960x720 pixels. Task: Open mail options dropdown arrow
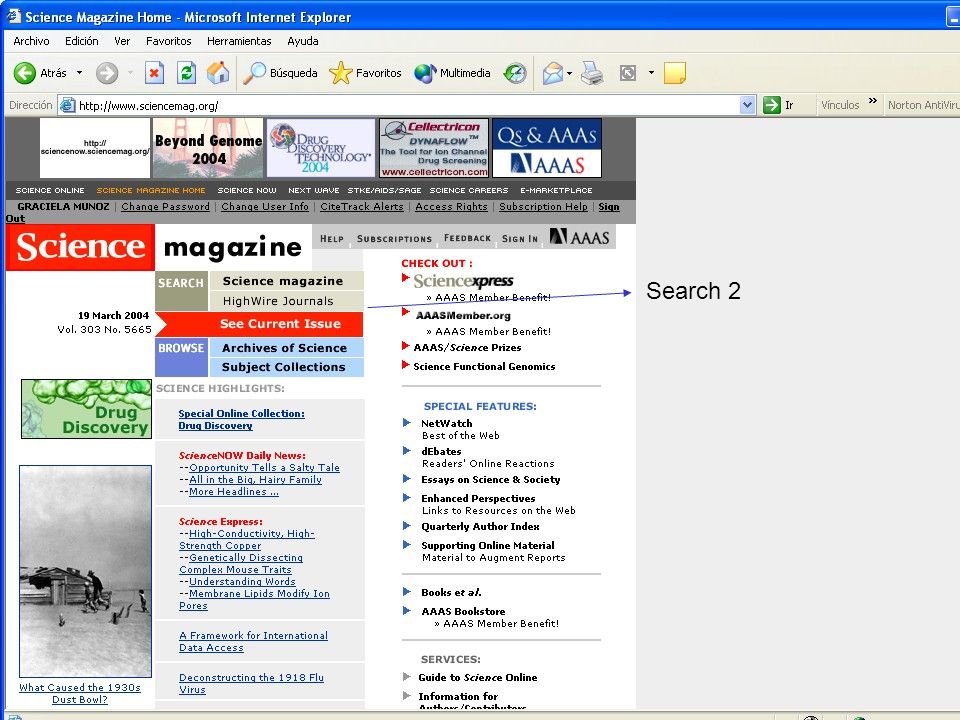(x=570, y=73)
